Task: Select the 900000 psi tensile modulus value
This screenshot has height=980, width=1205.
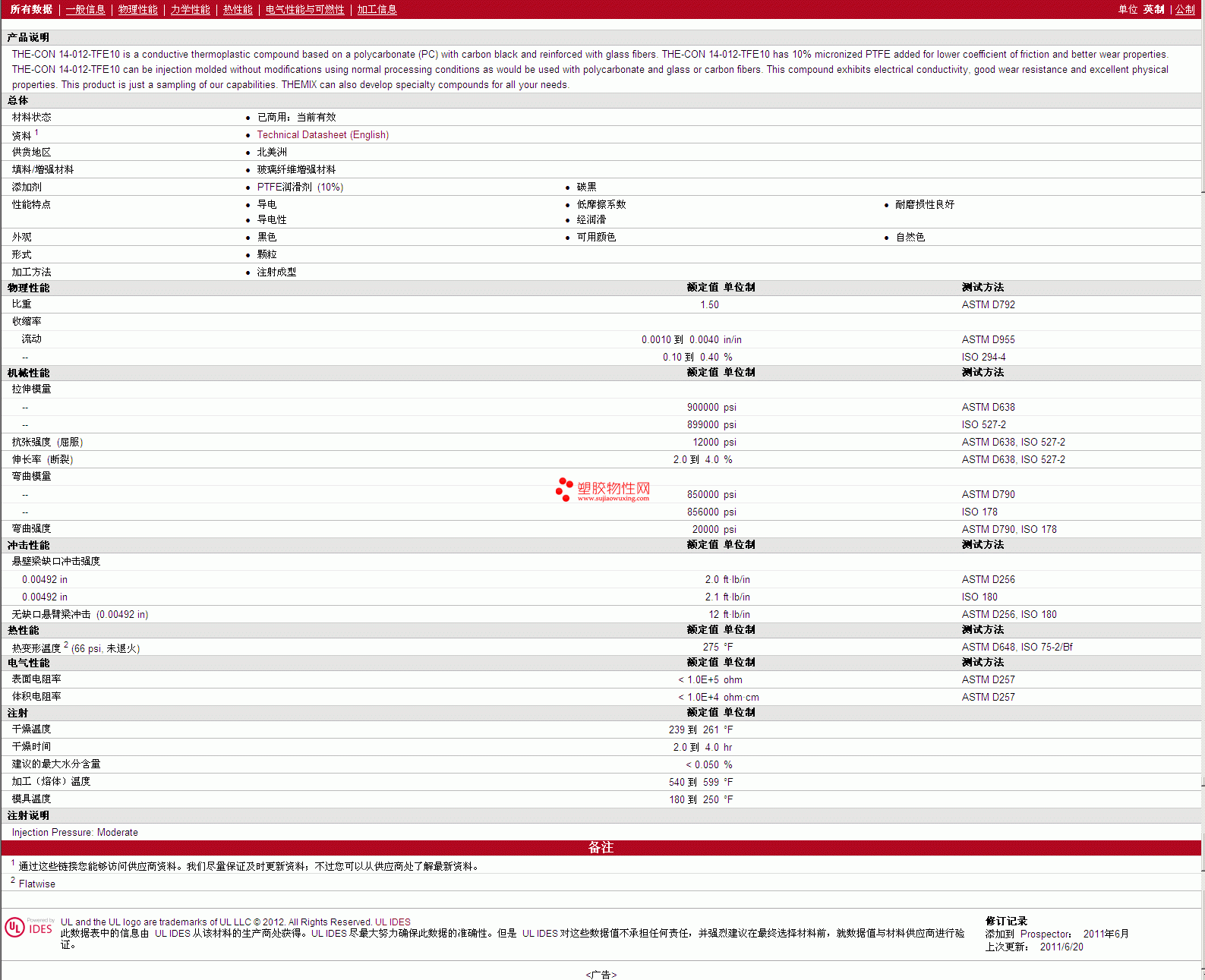Action: click(x=711, y=407)
